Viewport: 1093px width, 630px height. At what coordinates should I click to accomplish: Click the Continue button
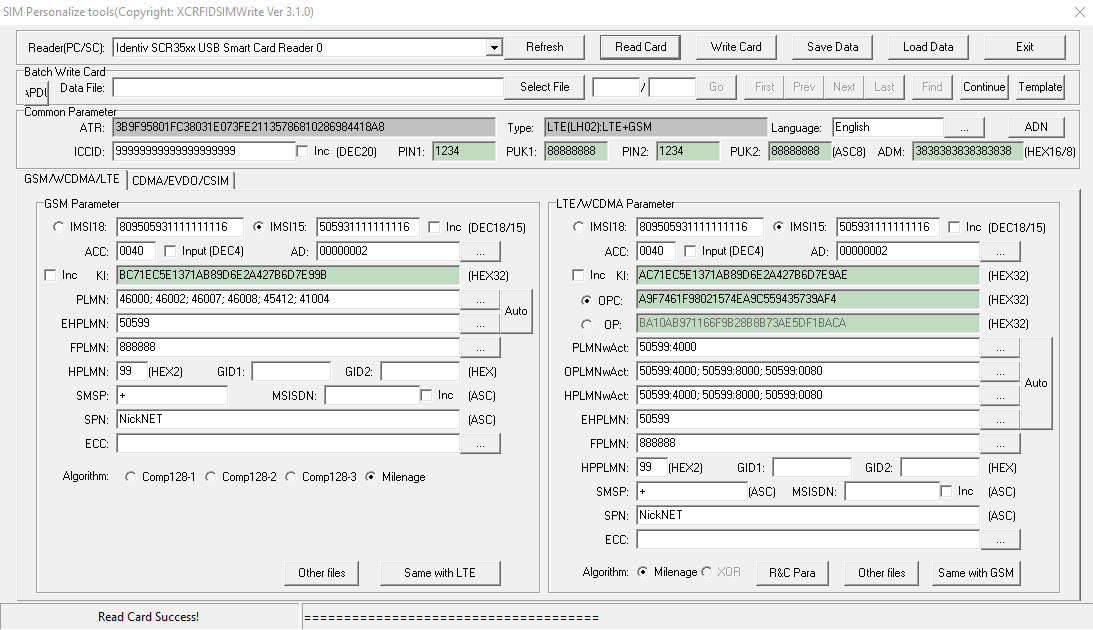point(984,87)
